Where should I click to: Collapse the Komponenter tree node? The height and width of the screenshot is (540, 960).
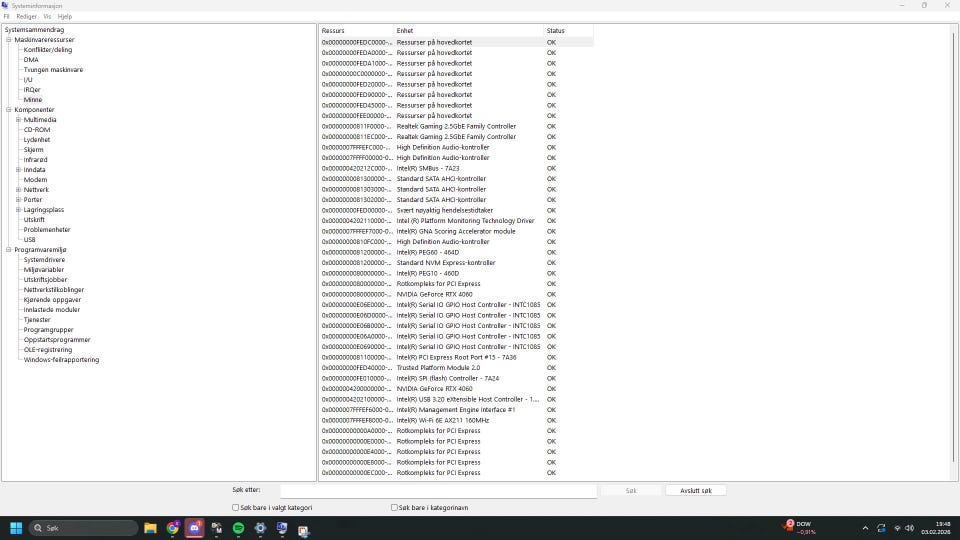[9, 110]
